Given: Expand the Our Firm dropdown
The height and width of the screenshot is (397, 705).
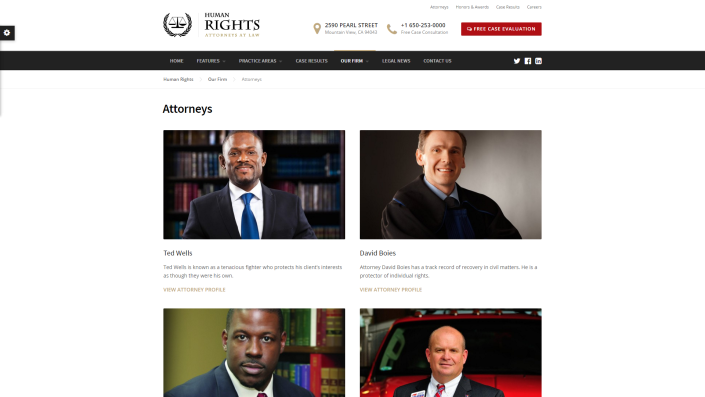Looking at the screenshot, I should pyautogui.click(x=354, y=61).
